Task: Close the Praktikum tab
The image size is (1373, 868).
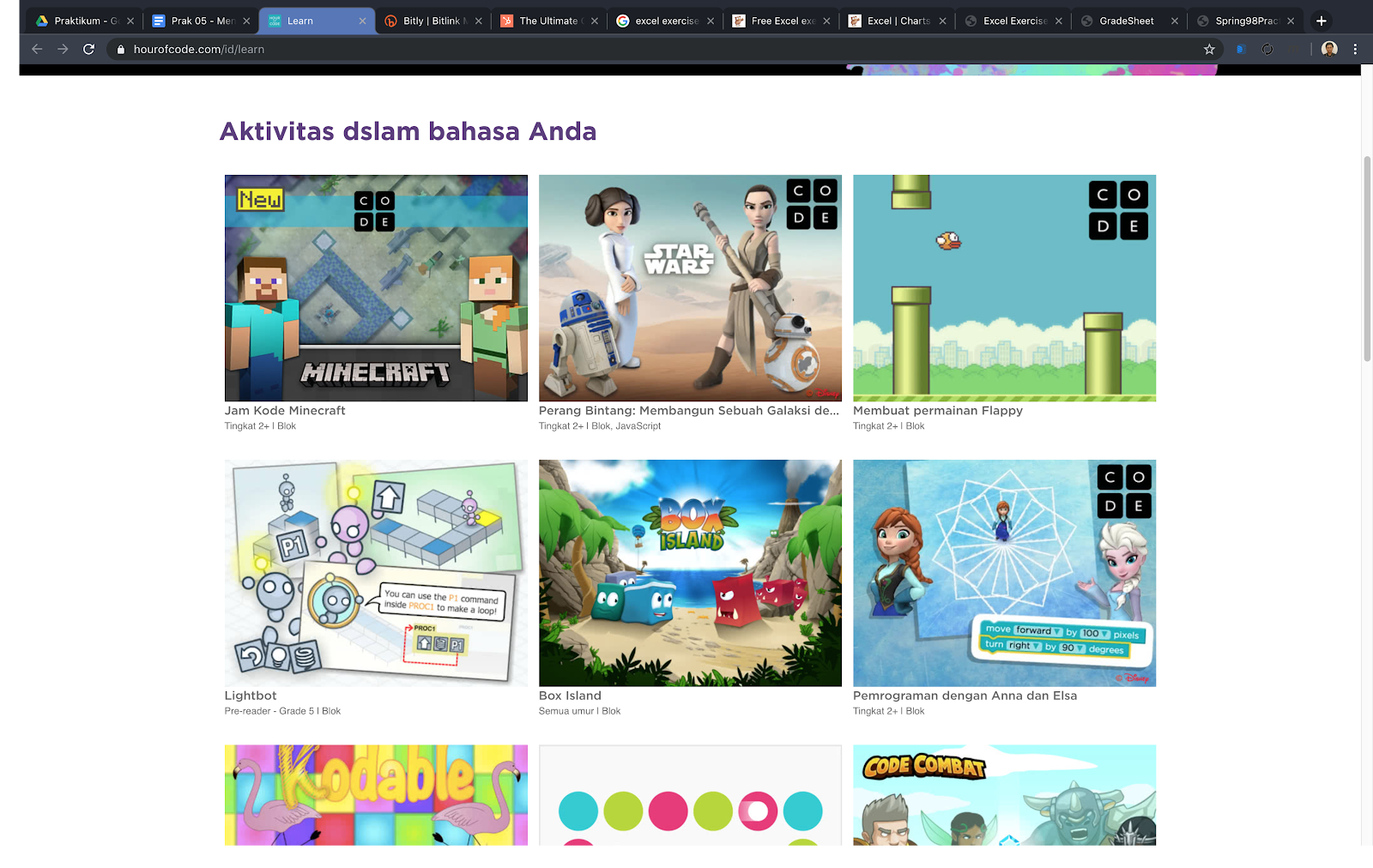Action: coord(130,21)
